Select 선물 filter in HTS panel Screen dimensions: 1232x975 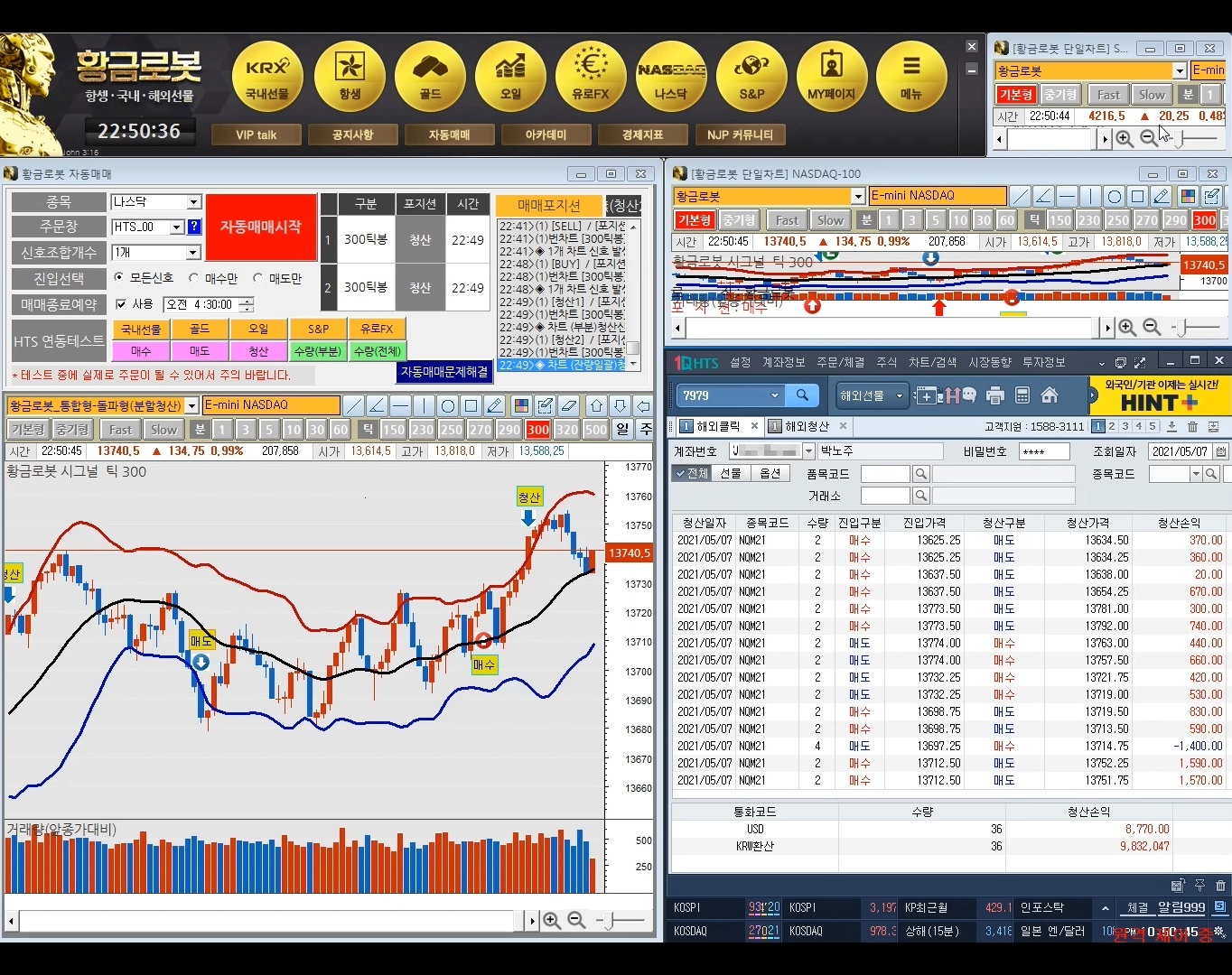pos(731,473)
